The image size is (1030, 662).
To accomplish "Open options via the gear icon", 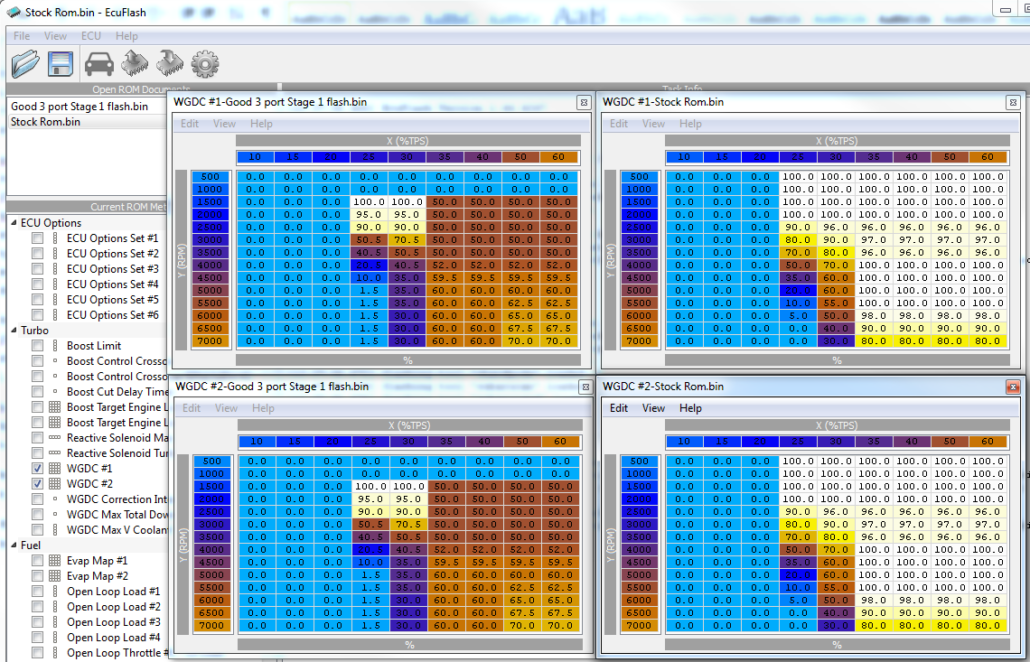I will [x=205, y=65].
